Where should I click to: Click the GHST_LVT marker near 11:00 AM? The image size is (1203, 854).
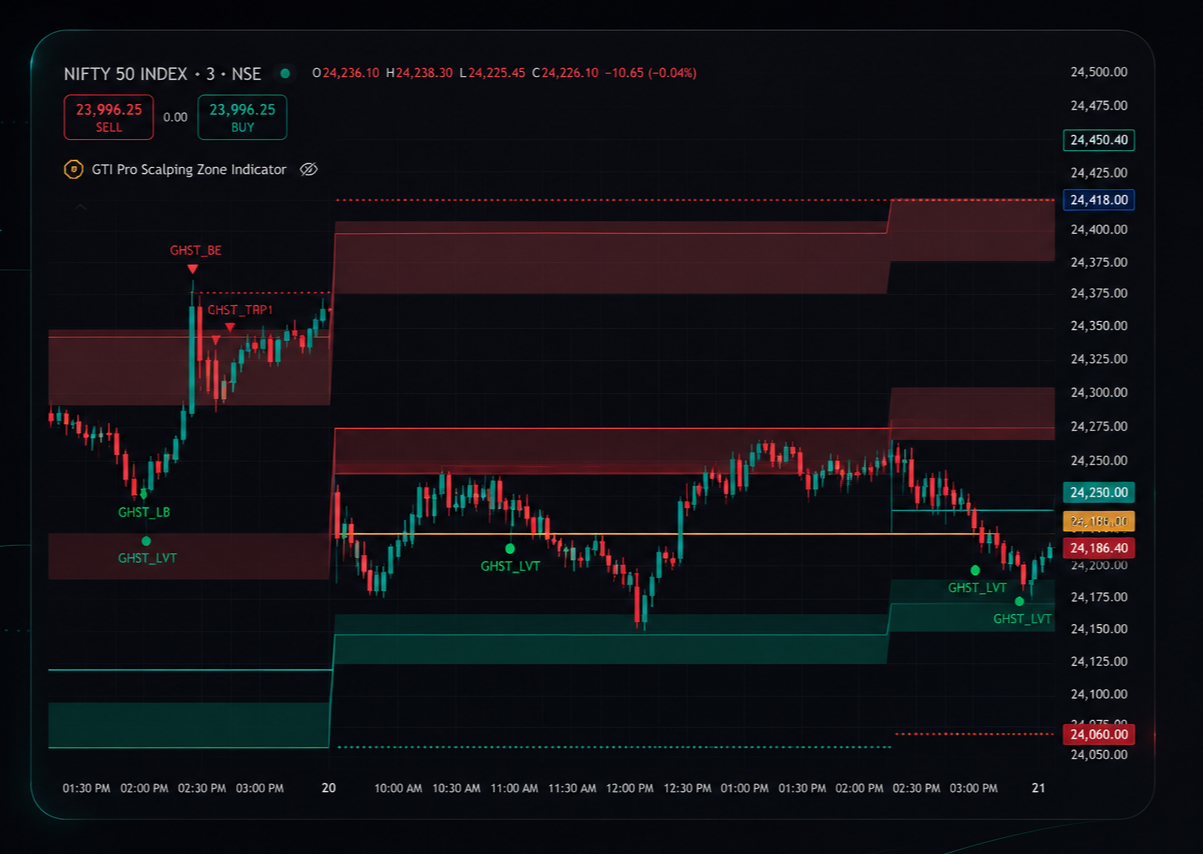pyautogui.click(x=510, y=548)
